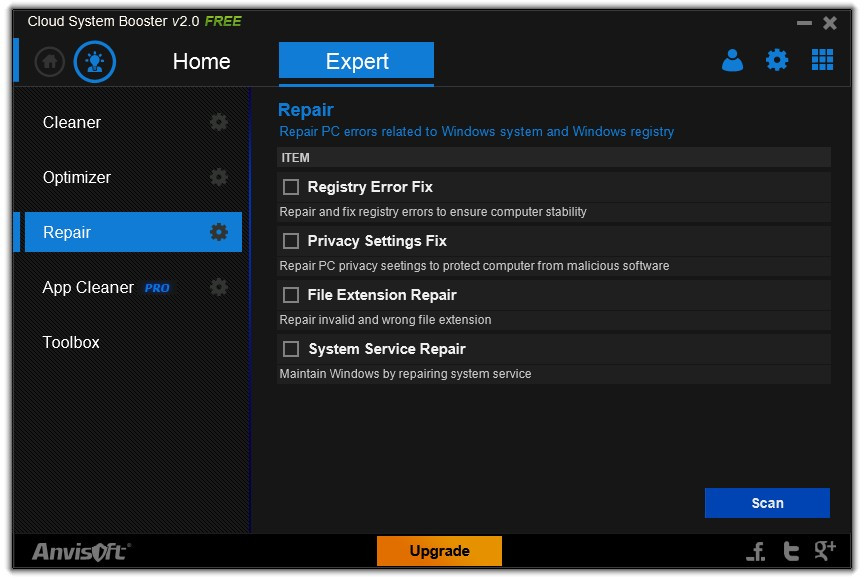Click the Optimizer settings gear

pyautogui.click(x=219, y=177)
